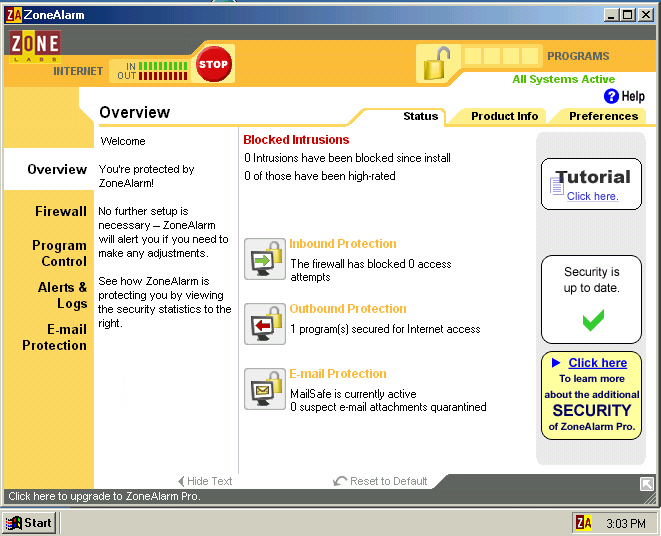This screenshot has width=661, height=536.
Task: Click the Outbound Protection heading
Action: pyautogui.click(x=348, y=309)
